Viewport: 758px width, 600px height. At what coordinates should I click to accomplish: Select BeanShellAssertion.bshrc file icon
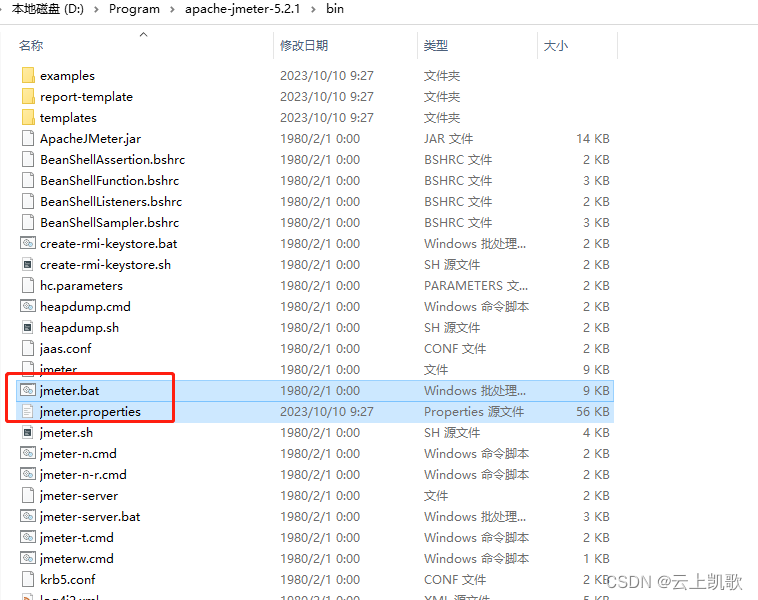28,160
